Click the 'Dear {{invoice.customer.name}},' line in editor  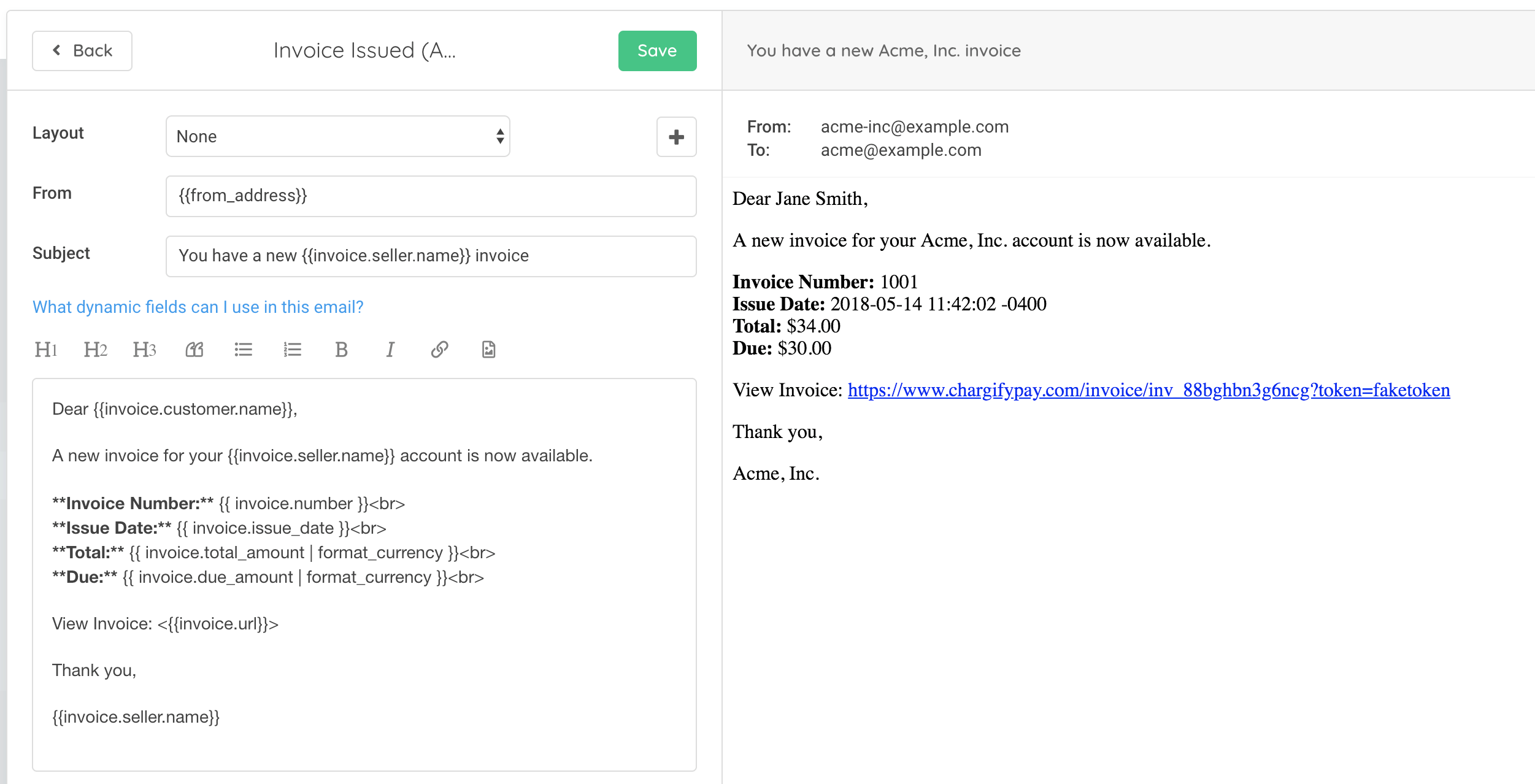coord(175,409)
